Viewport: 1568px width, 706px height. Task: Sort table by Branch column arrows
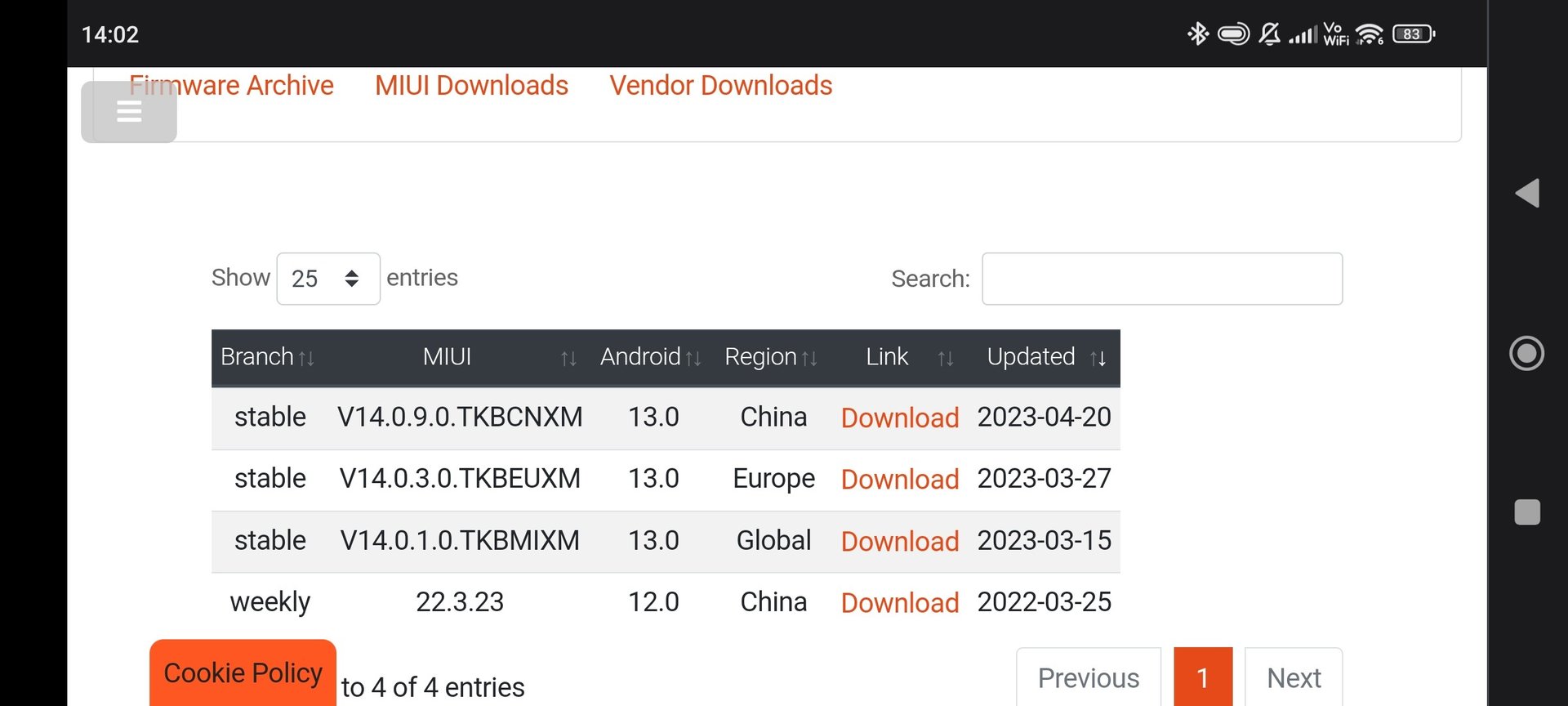306,358
